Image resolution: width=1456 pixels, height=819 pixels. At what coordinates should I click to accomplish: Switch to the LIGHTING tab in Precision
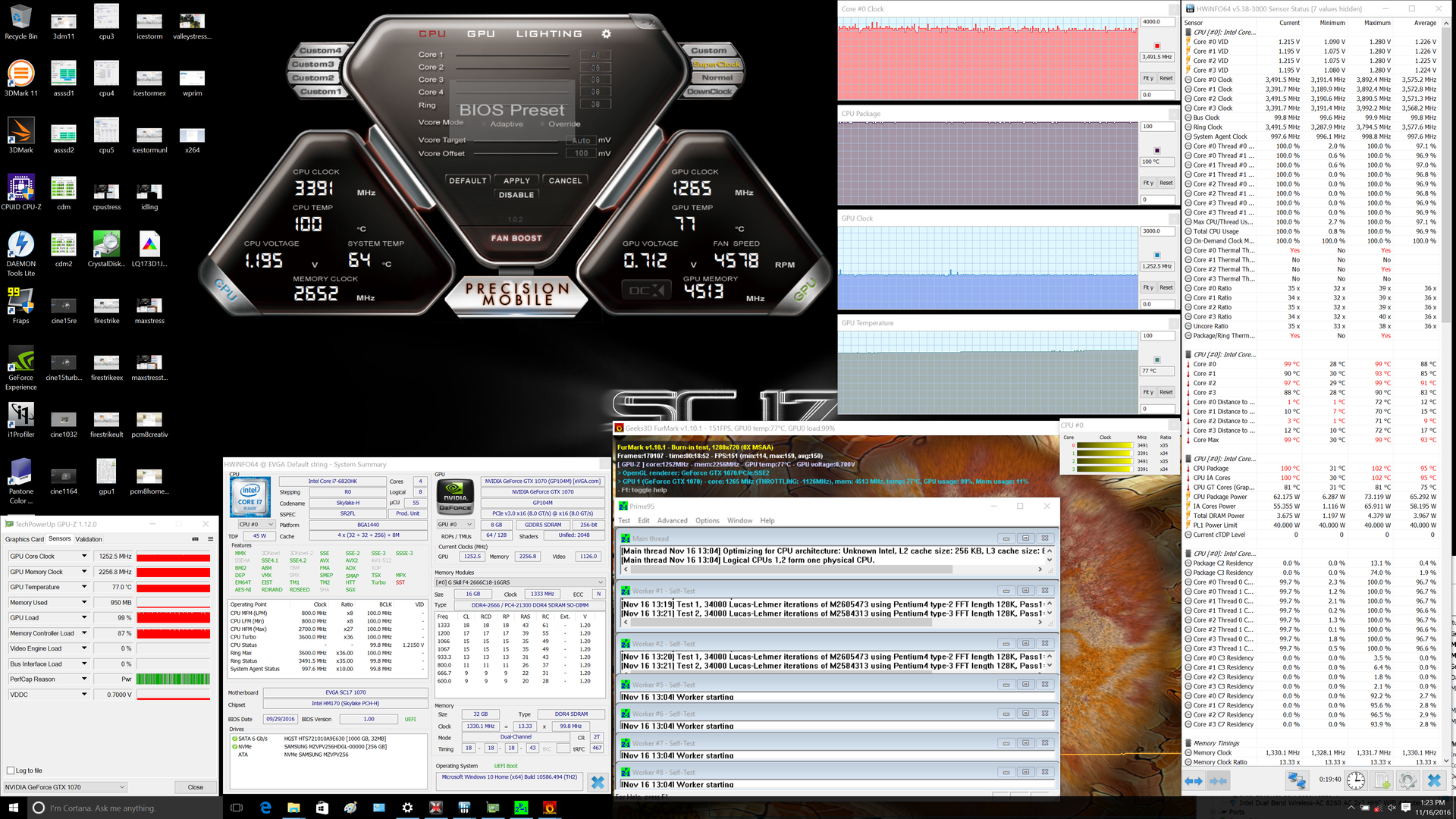(x=549, y=34)
